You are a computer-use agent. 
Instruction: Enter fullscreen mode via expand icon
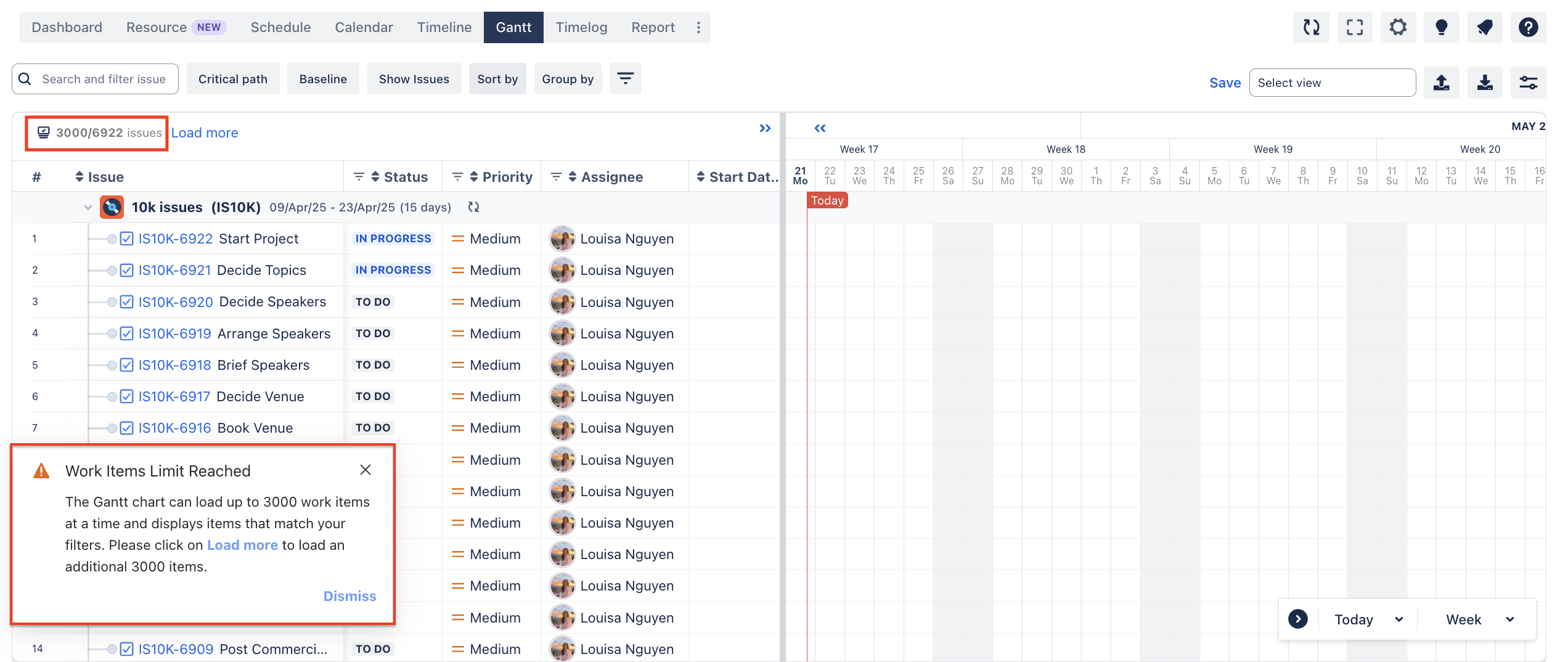pos(1354,27)
